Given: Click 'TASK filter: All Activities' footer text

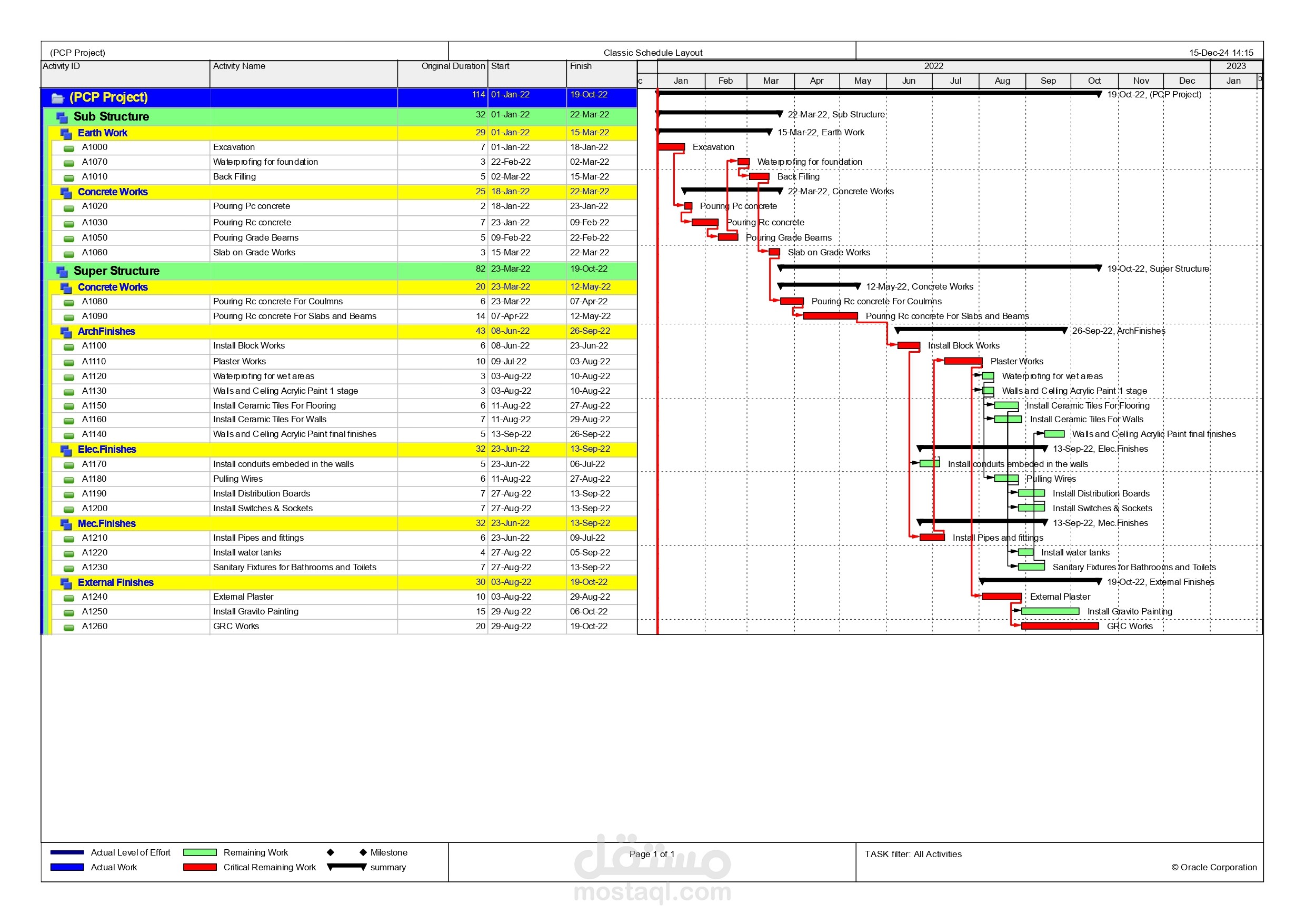Looking at the screenshot, I should point(913,855).
